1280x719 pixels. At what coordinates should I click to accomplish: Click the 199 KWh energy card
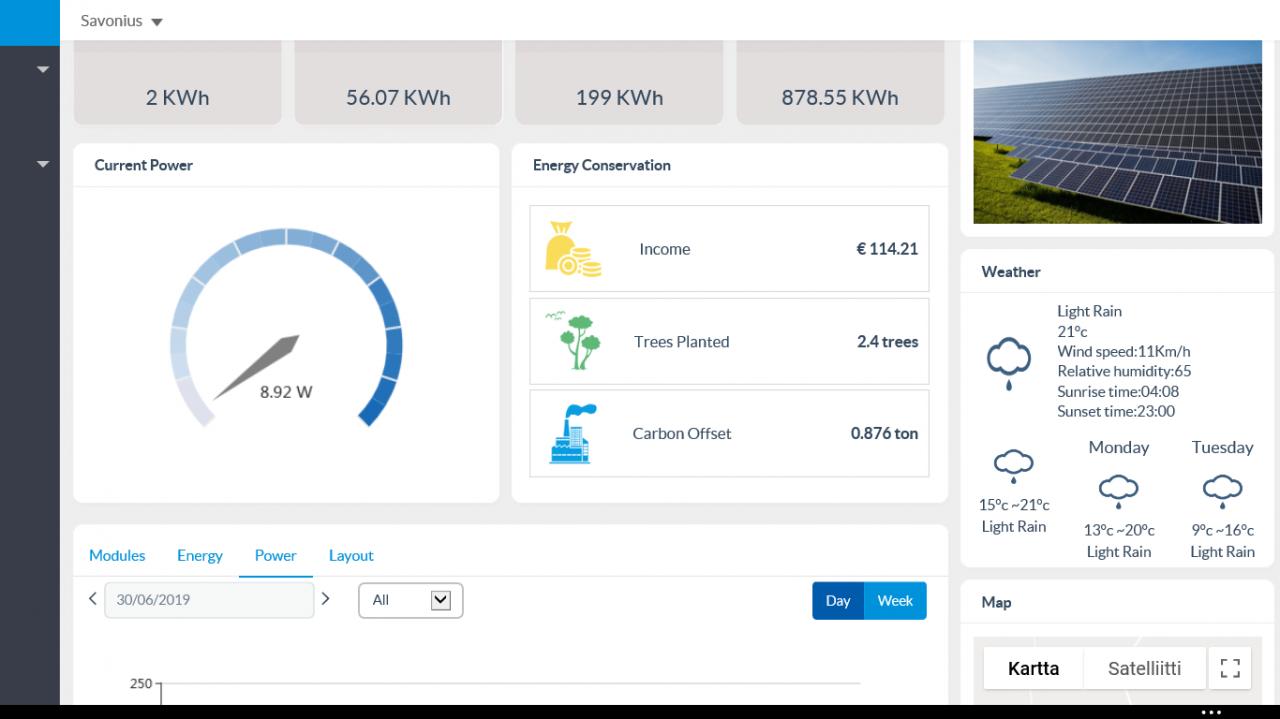coord(619,82)
